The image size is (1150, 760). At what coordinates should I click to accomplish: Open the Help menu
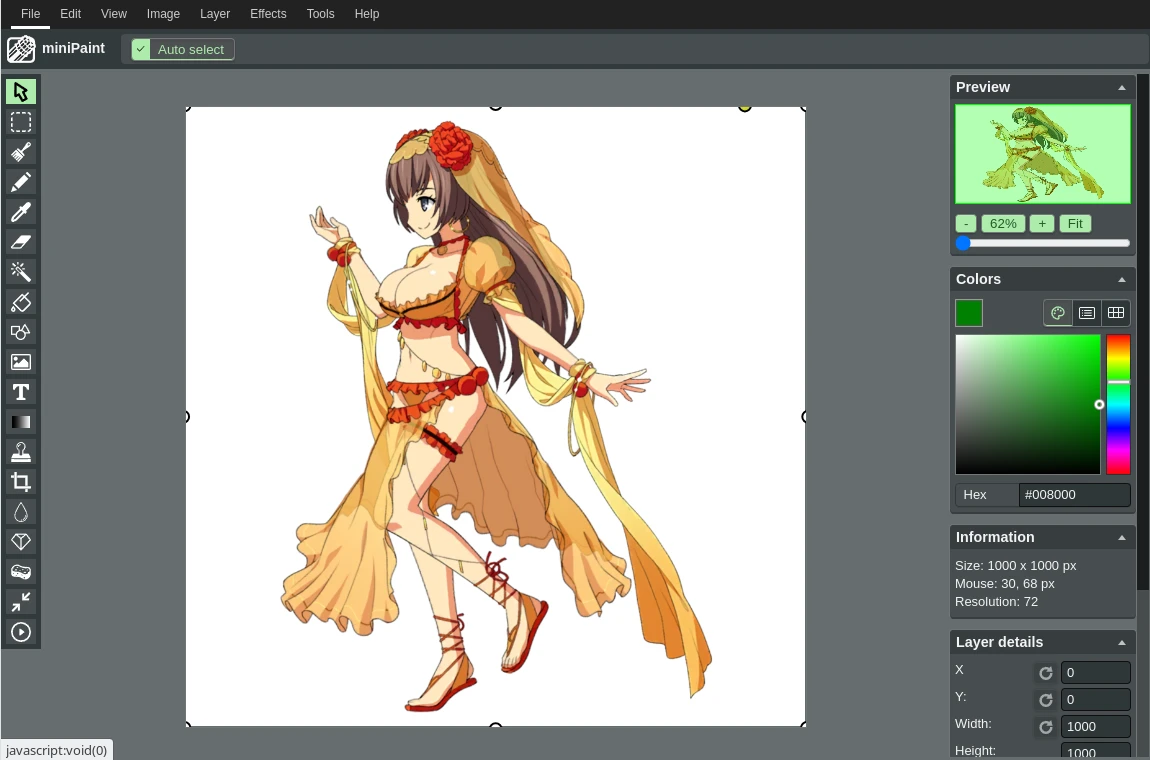[367, 14]
